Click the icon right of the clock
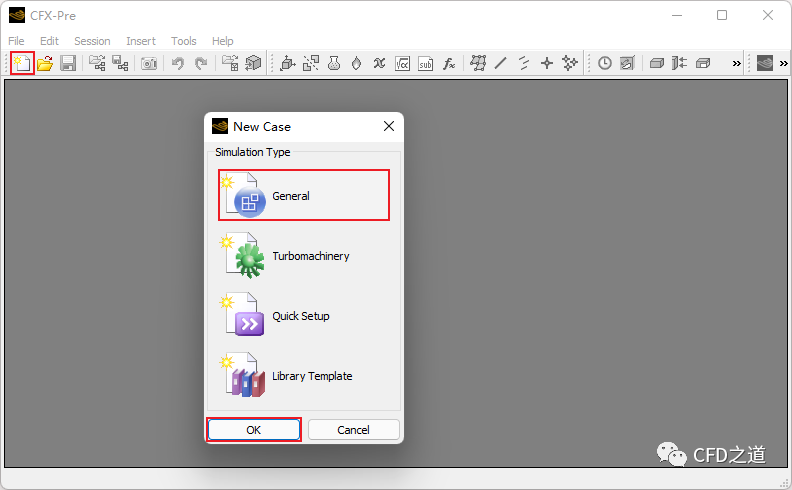The image size is (792, 490). click(627, 63)
